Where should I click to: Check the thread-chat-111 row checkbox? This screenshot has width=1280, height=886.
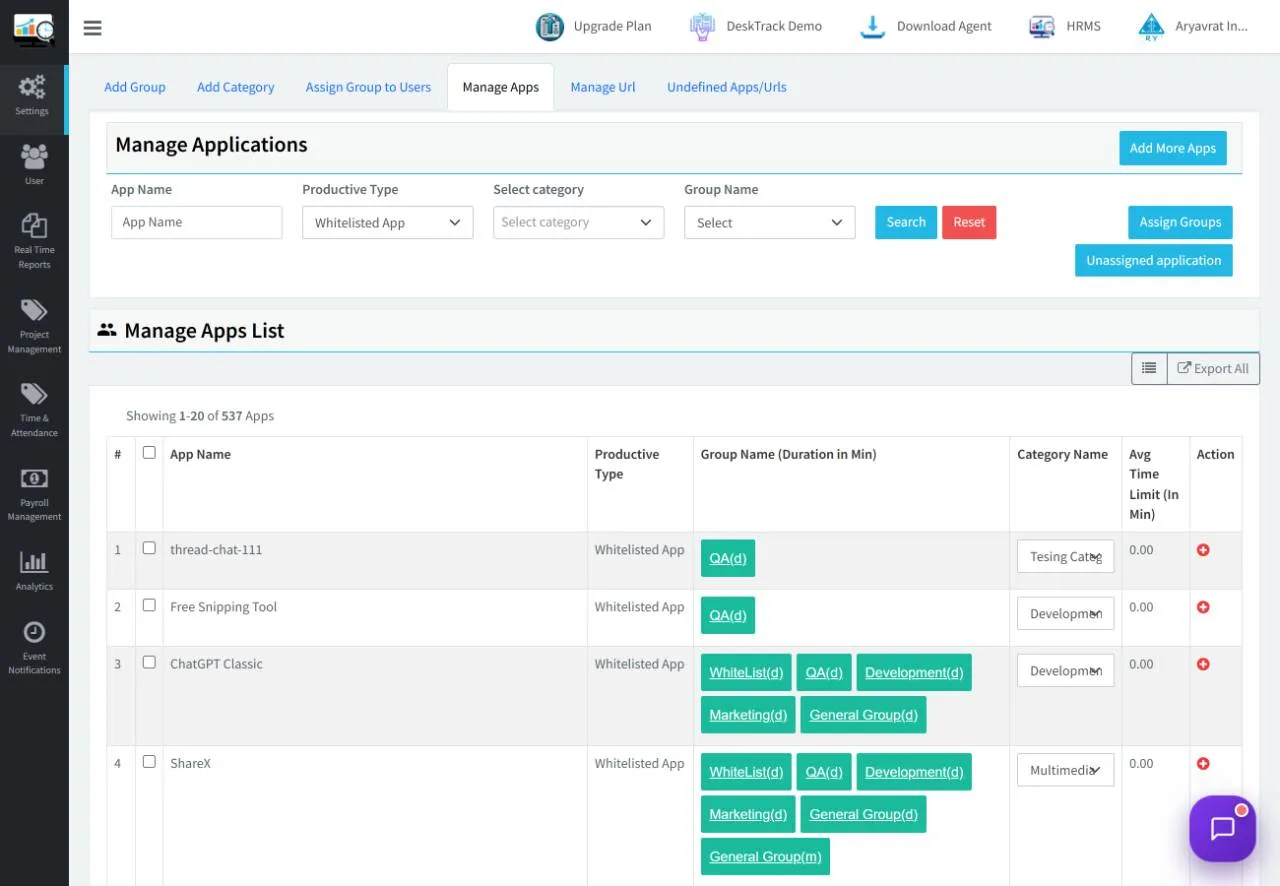coord(149,548)
